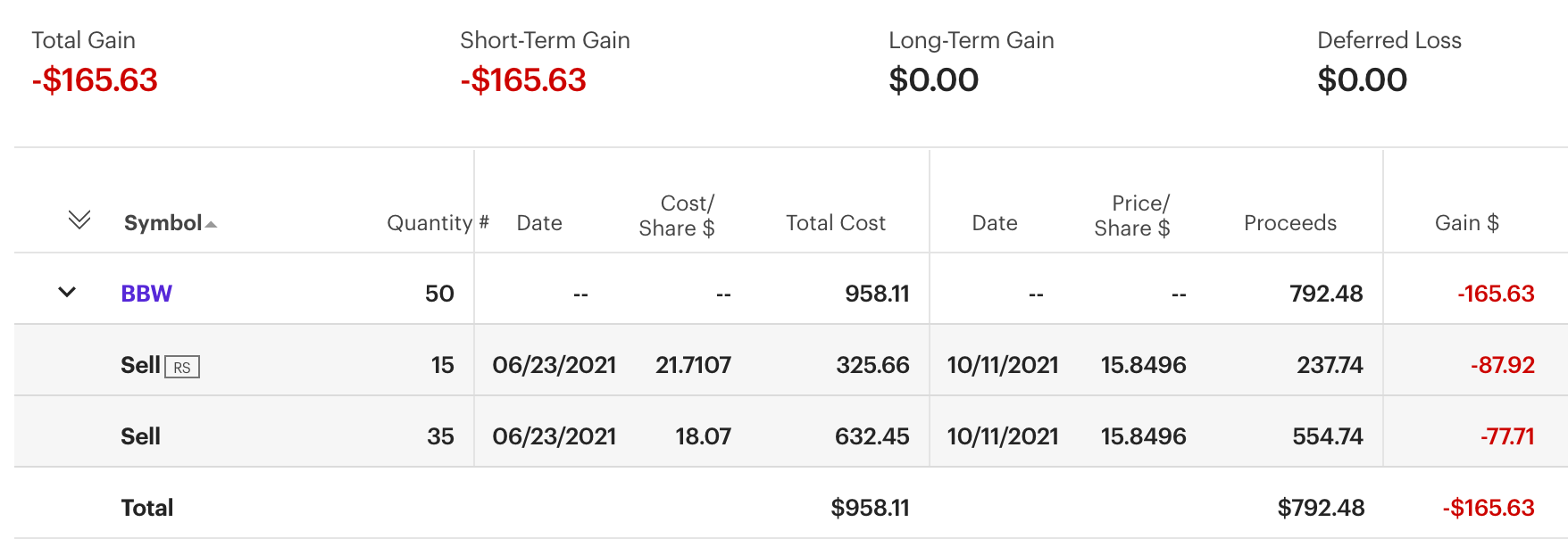Screen dimensions: 1568x539
Task: Click the Total row label
Action: [147, 508]
